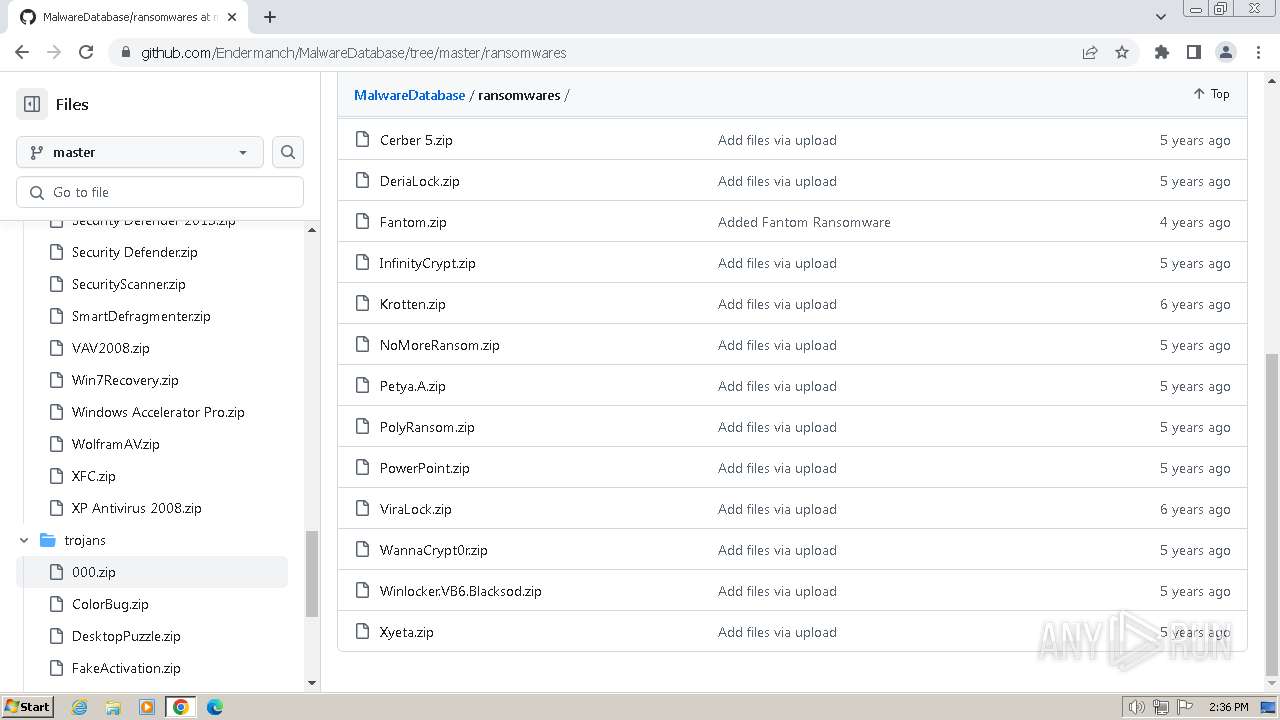This screenshot has width=1280, height=720.
Task: Collapse the trojans folder chevron
Action: 24,540
